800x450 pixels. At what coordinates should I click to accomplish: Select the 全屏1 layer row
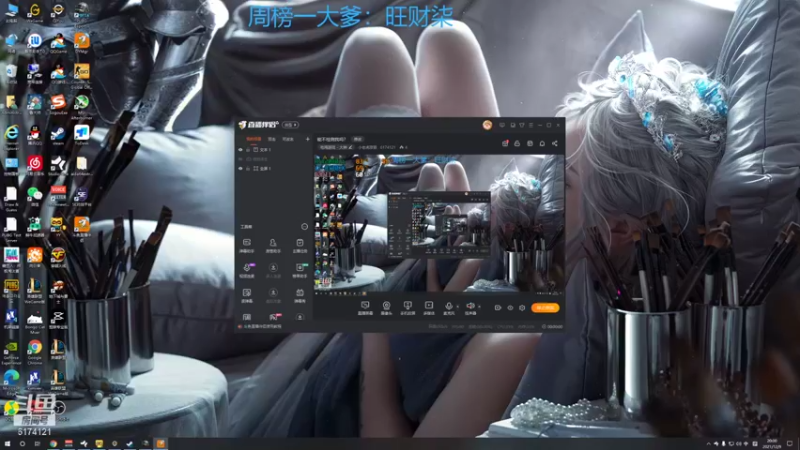coord(274,168)
